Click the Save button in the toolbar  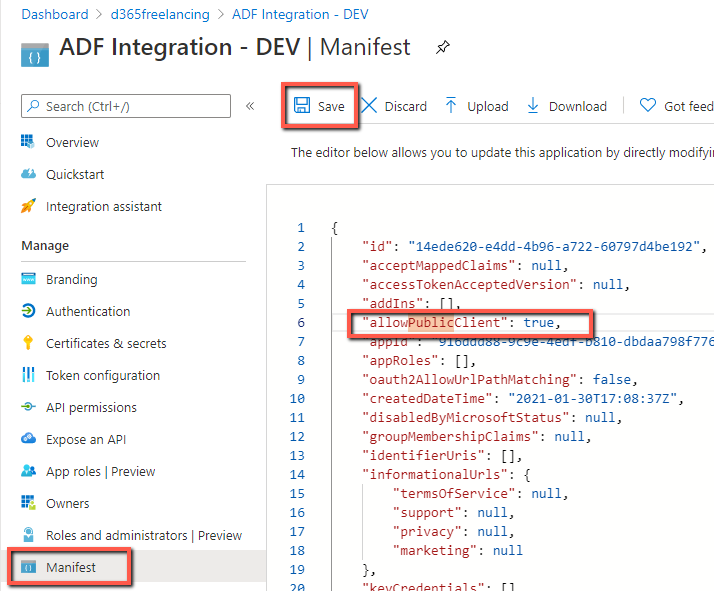click(x=319, y=106)
